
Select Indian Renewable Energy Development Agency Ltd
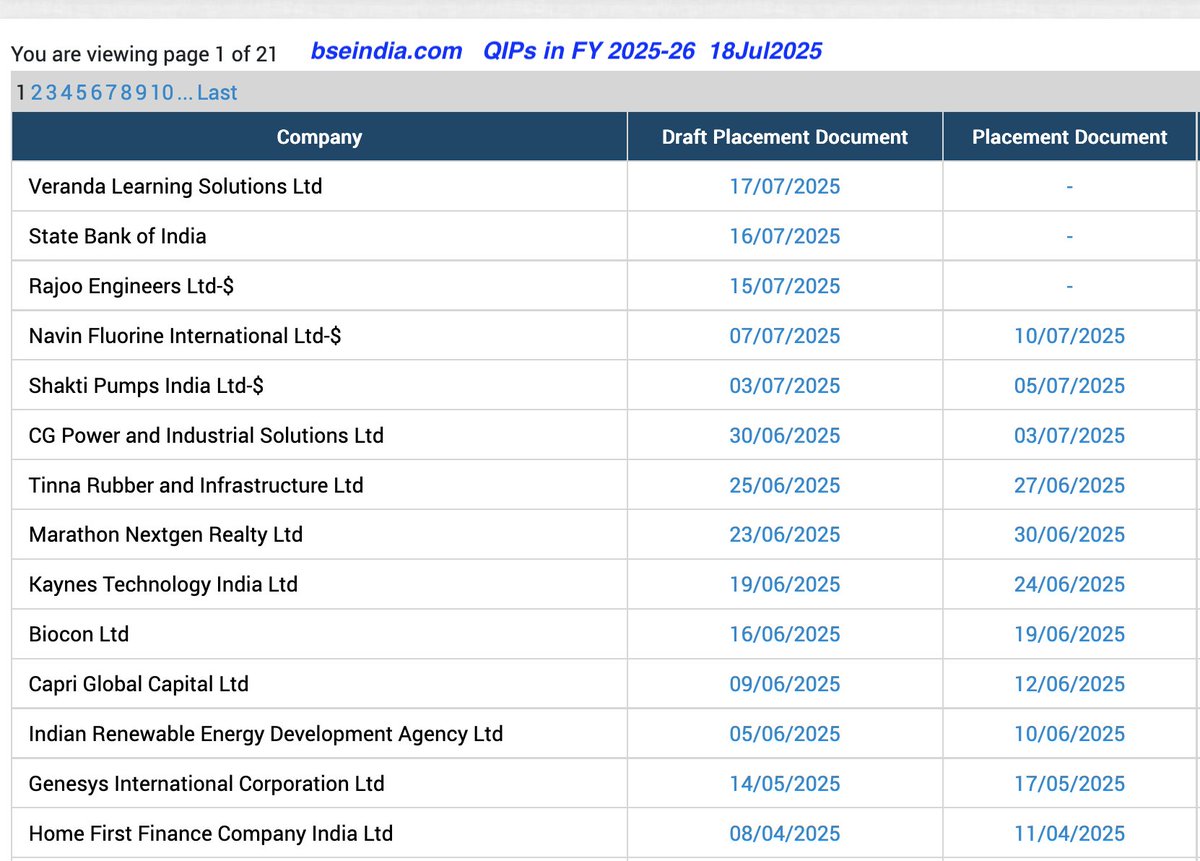[266, 734]
